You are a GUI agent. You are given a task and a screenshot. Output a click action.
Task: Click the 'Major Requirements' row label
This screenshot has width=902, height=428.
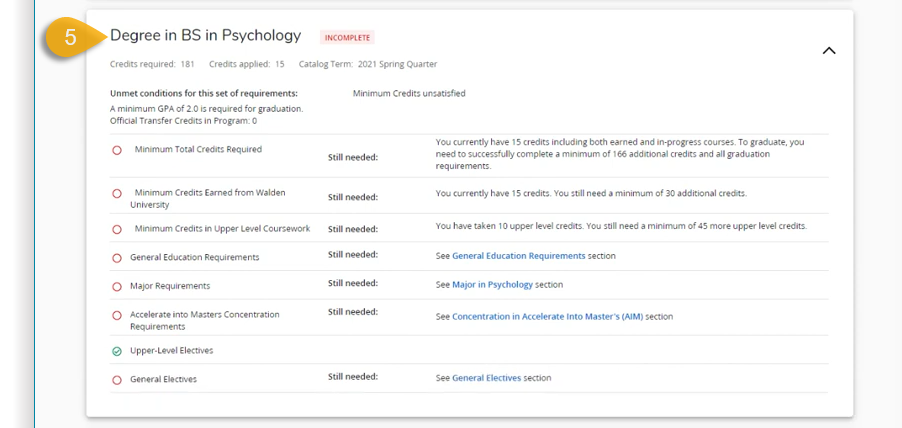(x=170, y=286)
